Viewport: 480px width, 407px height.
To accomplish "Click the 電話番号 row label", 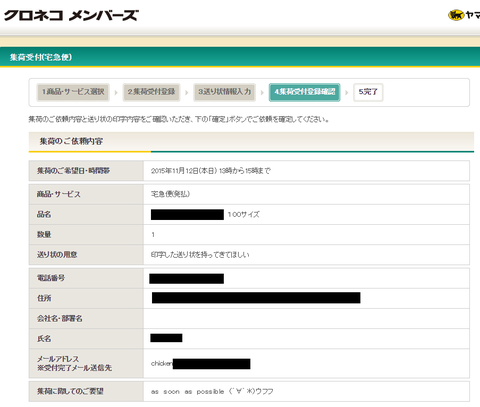I will click(x=51, y=278).
